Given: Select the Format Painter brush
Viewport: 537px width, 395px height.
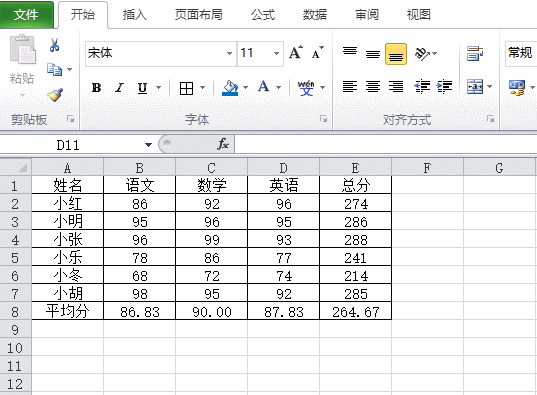Looking at the screenshot, I should click(55, 95).
